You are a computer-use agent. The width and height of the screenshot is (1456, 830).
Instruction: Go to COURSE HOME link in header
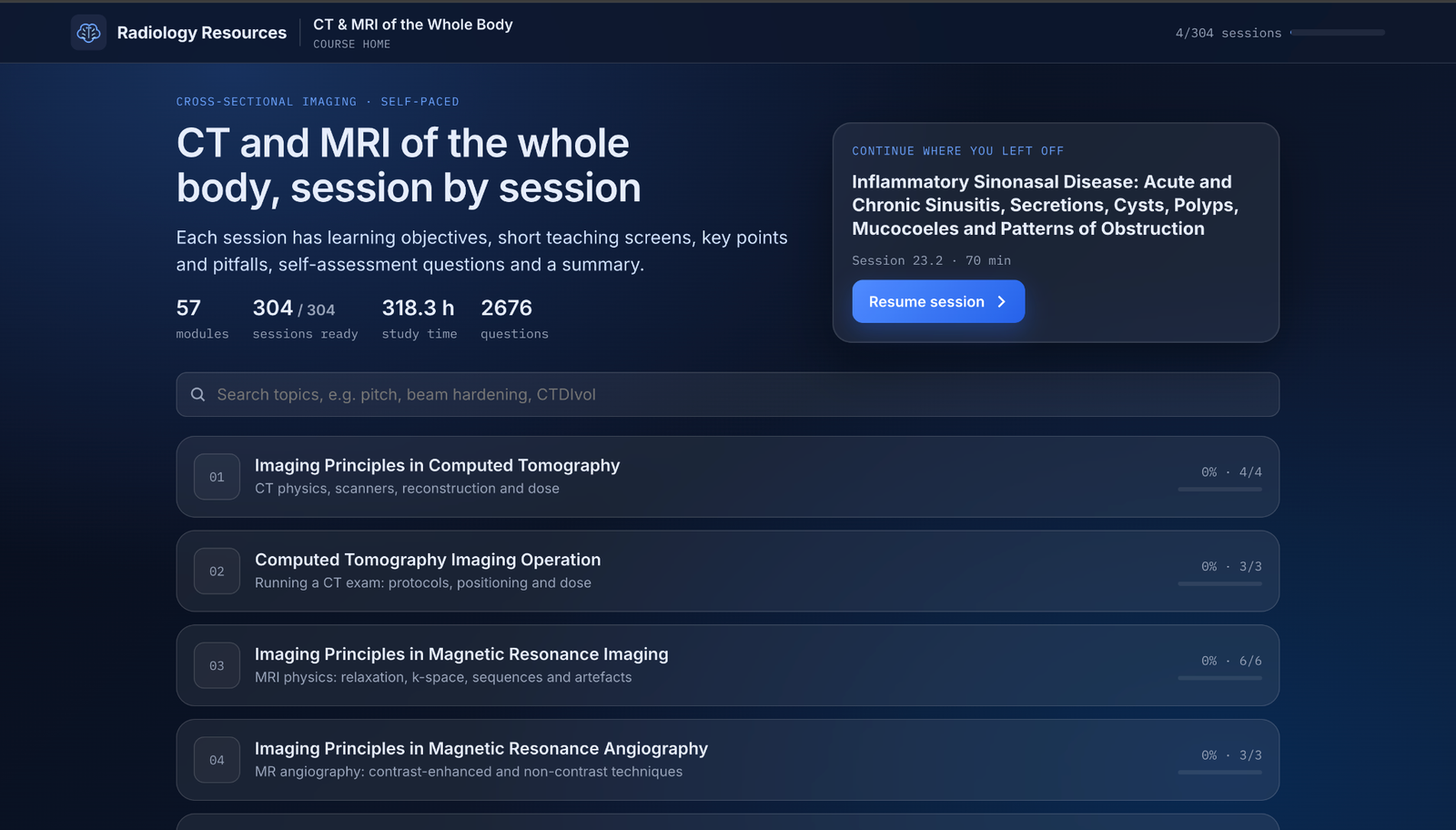coord(351,44)
